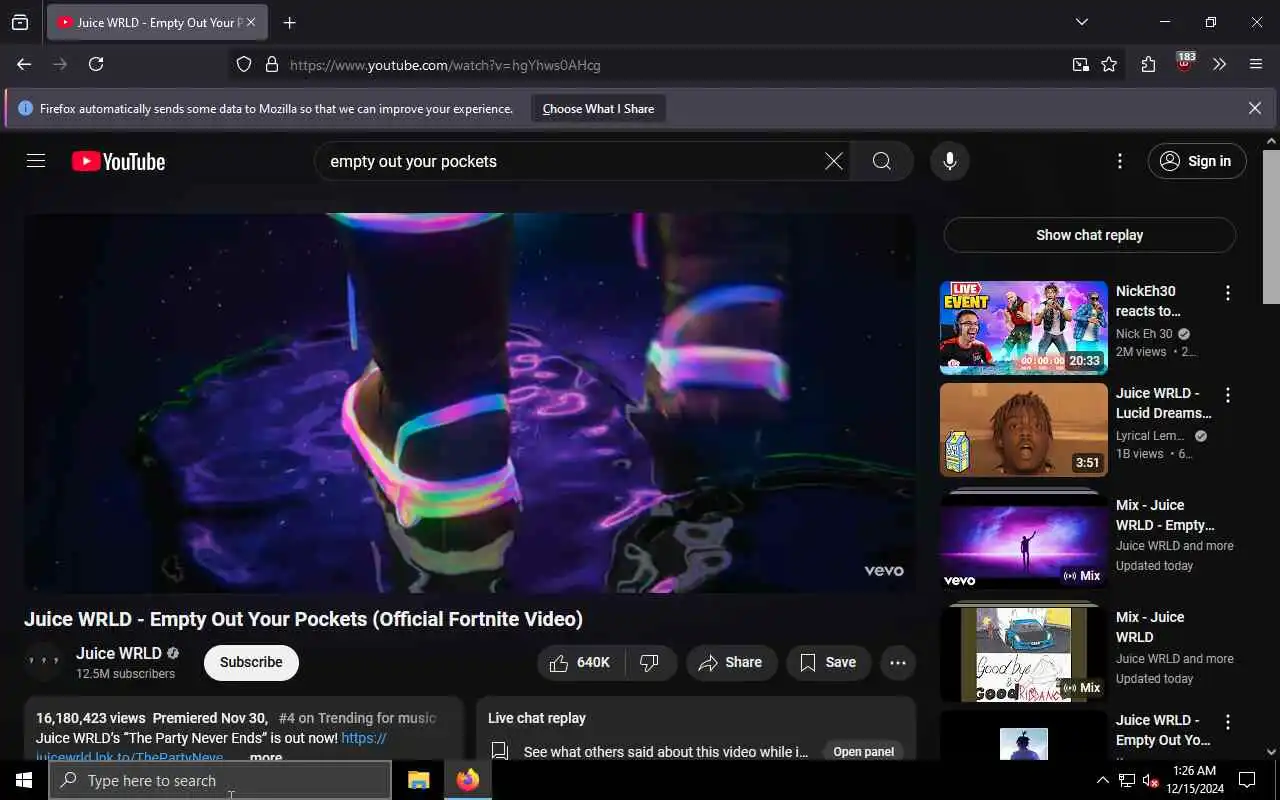Viewport: 1280px width, 800px height.
Task: Clear the YouTube search box text
Action: click(x=833, y=161)
